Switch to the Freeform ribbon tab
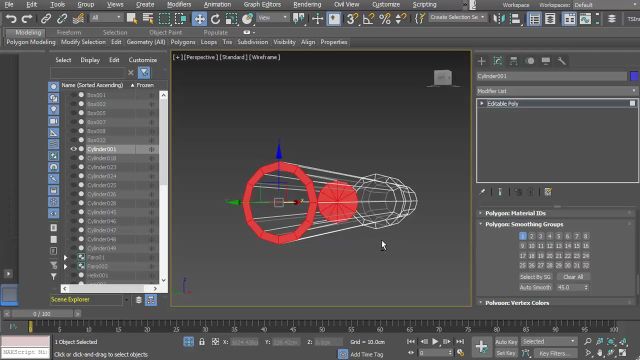640x360 pixels. pos(69,32)
